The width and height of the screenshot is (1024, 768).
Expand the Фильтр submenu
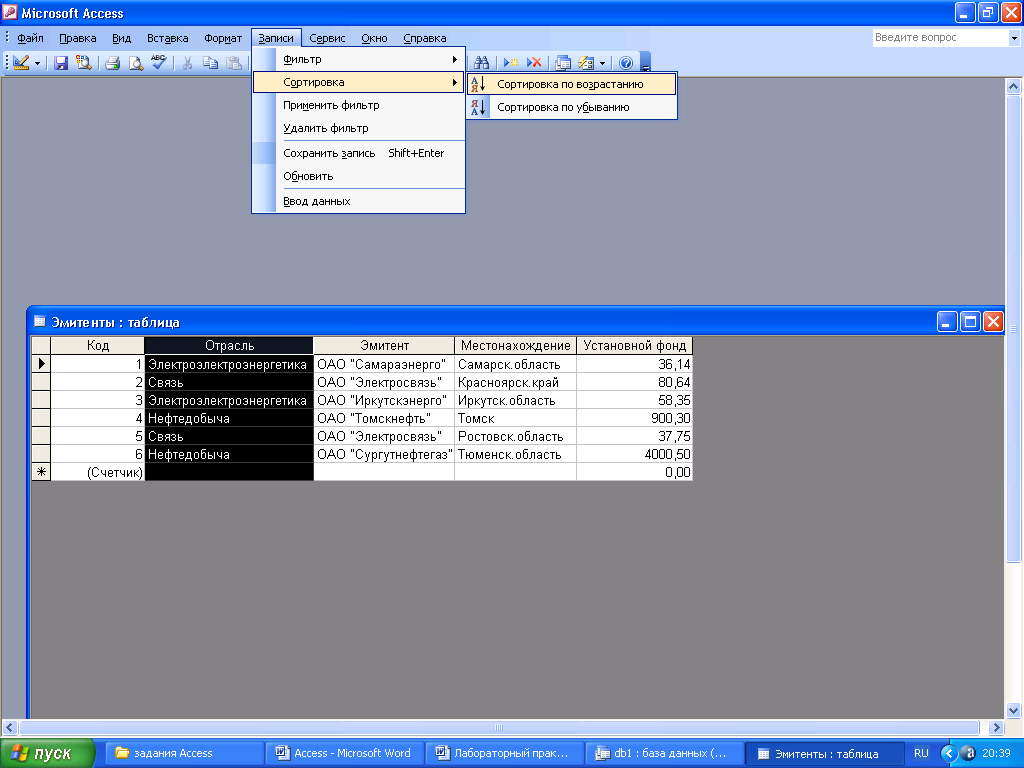pyautogui.click(x=358, y=59)
